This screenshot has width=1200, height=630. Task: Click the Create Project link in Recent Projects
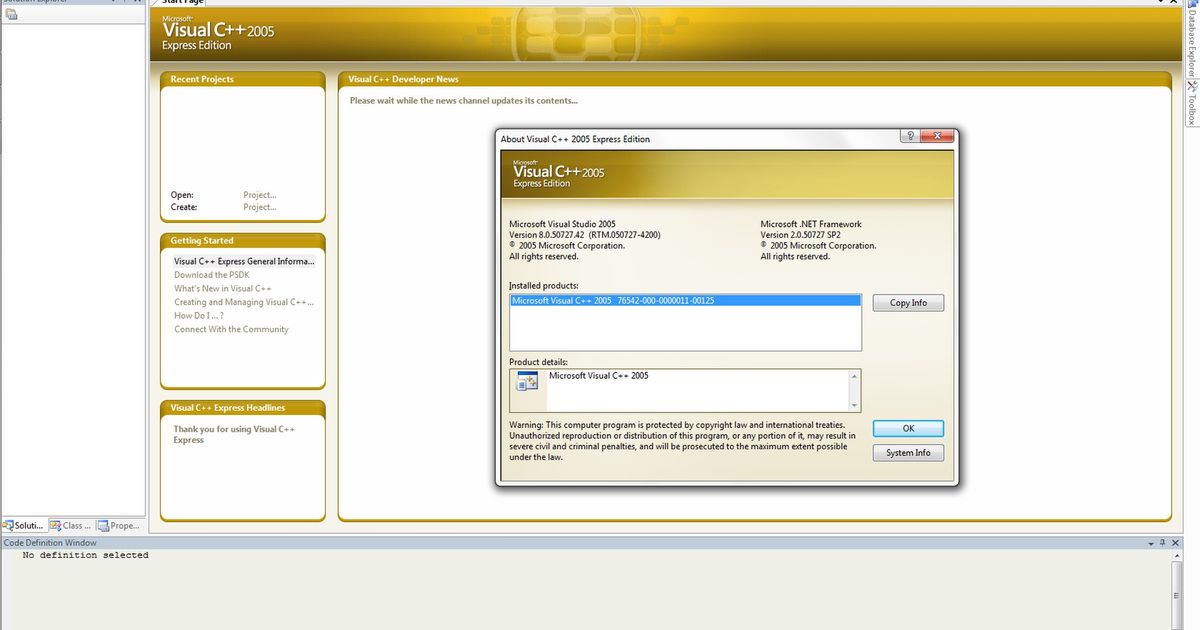[x=259, y=207]
